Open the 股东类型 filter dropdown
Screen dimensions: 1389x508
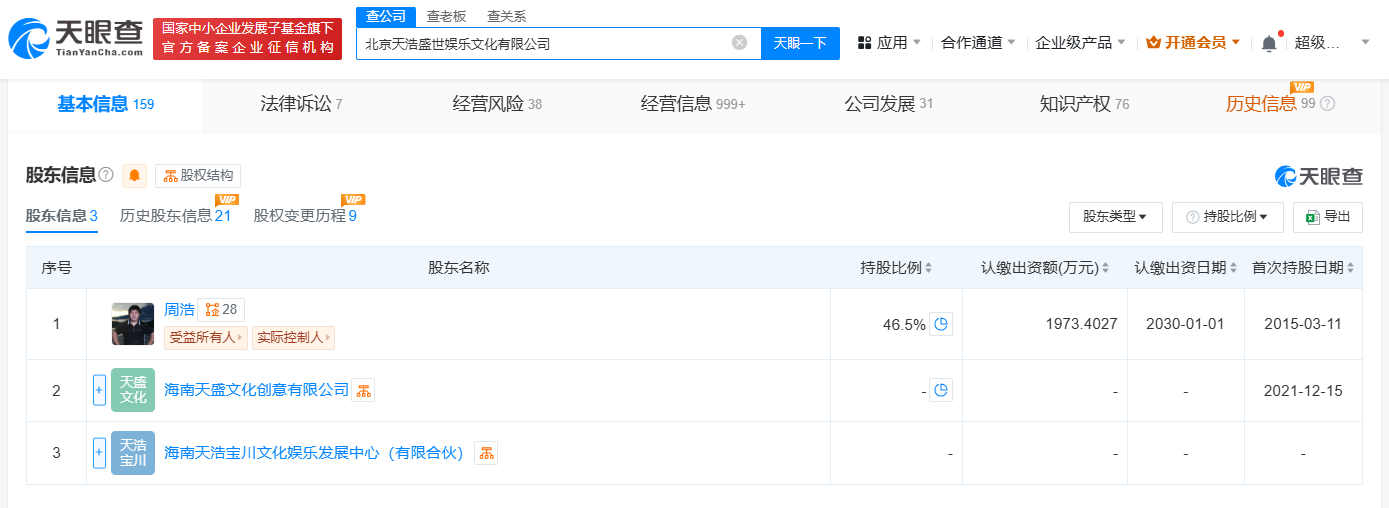click(1115, 216)
